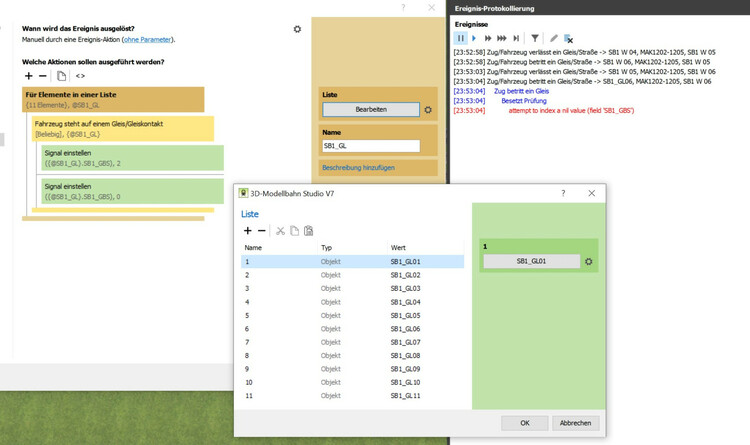The height and width of the screenshot is (445, 750).
Task: Click the red 'attempt to index a nil value' error
Action: [x=571, y=111]
